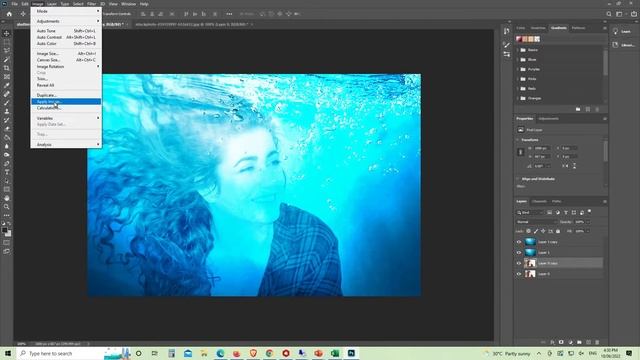Screen dimensions: 640x360
Task: Toggle lock position
Action: 543,231
